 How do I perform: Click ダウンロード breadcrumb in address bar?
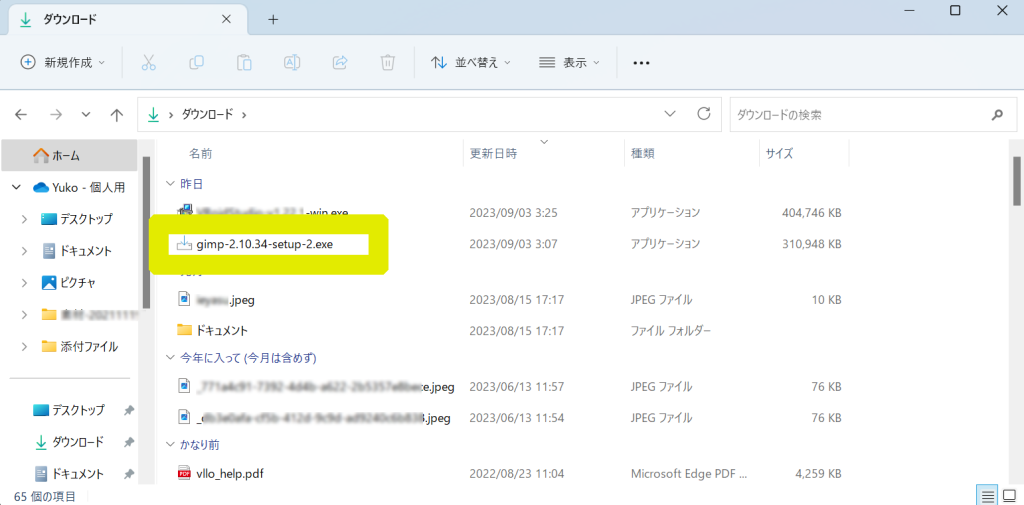point(206,114)
